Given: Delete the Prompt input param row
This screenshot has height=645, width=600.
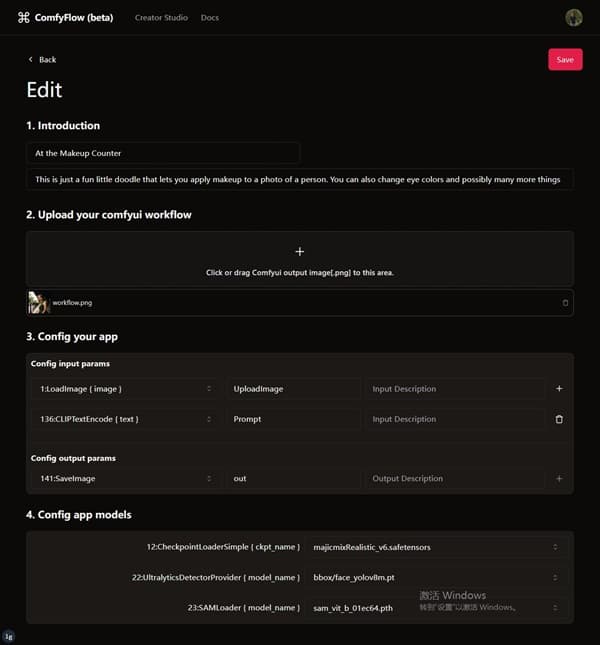Looking at the screenshot, I should tap(559, 419).
